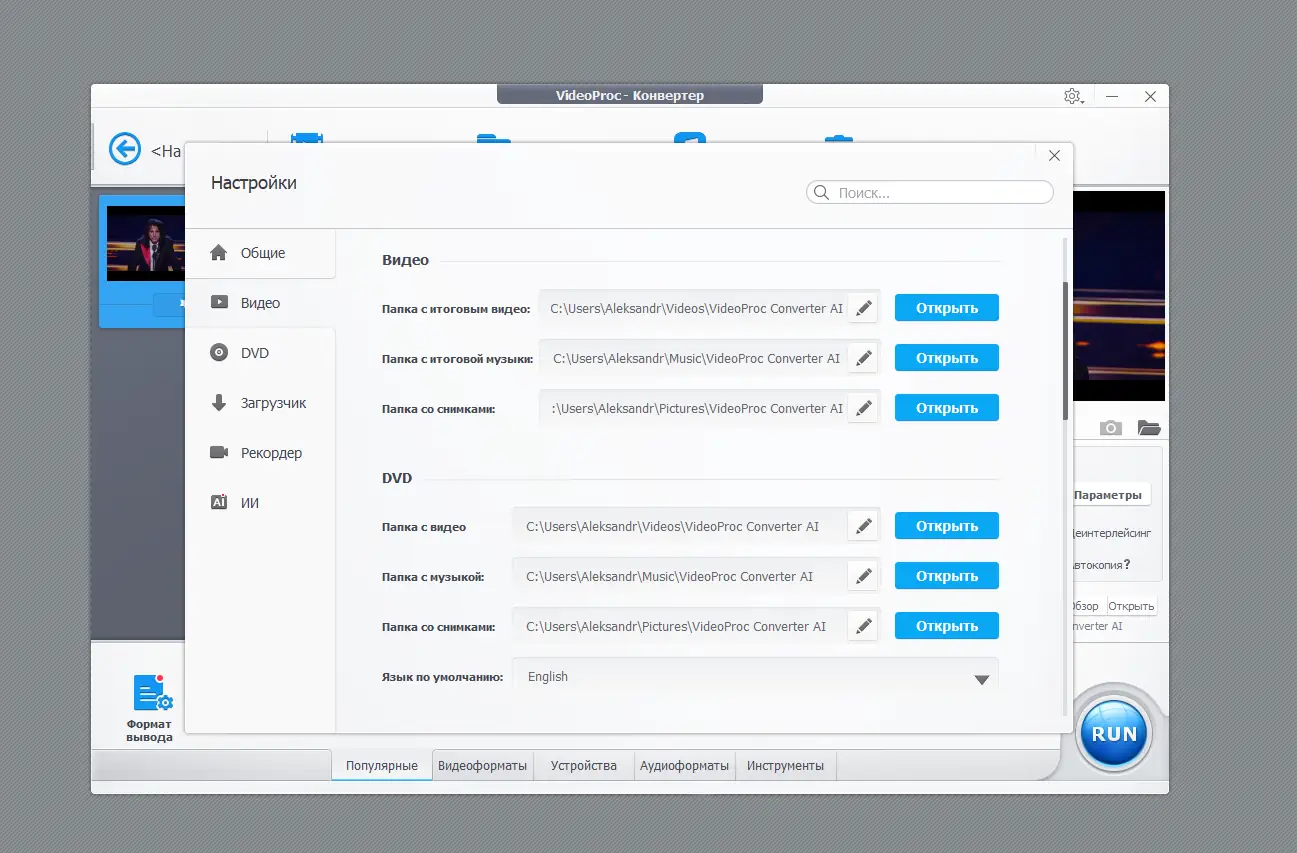Edit the DVD Папка с музыкой path

click(x=863, y=576)
